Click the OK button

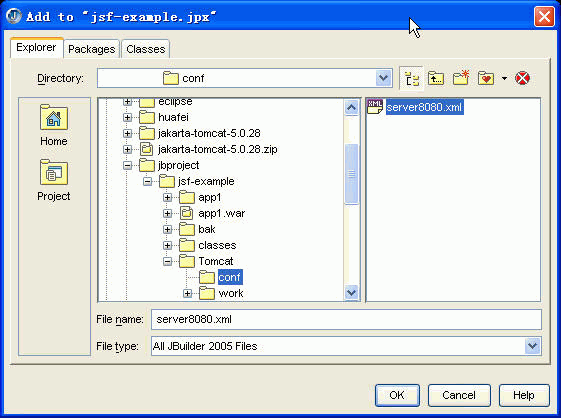coord(397,395)
